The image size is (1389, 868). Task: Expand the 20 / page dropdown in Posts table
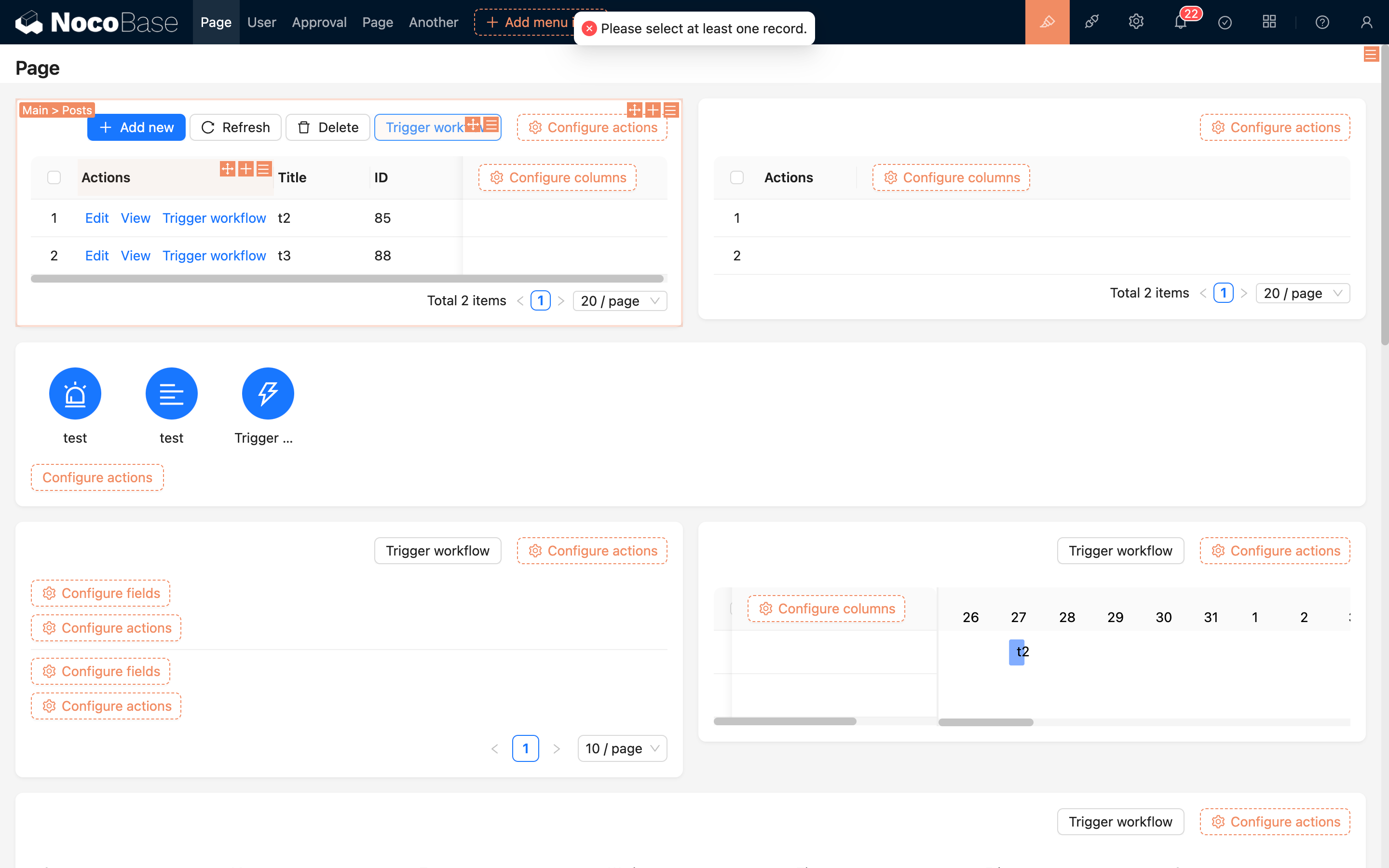point(619,301)
